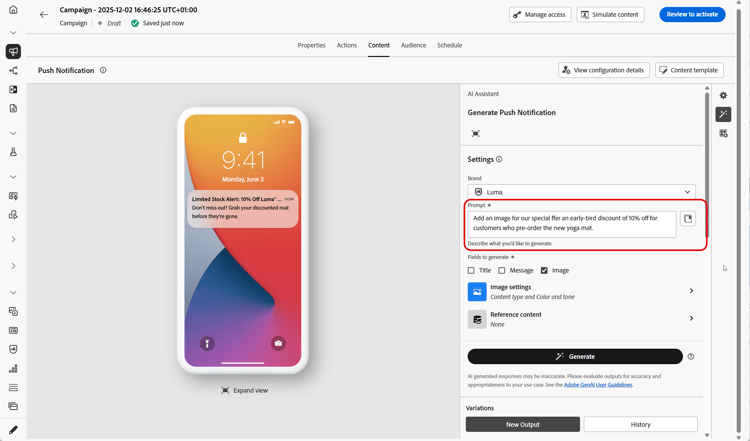Open the experiments flask icon in sidebar
The height and width of the screenshot is (441, 750).
click(x=13, y=152)
